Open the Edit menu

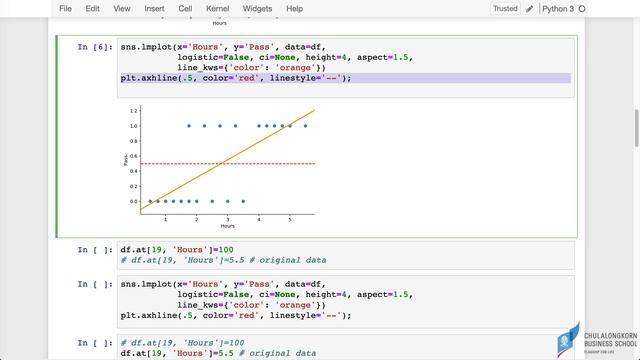pyautogui.click(x=92, y=9)
